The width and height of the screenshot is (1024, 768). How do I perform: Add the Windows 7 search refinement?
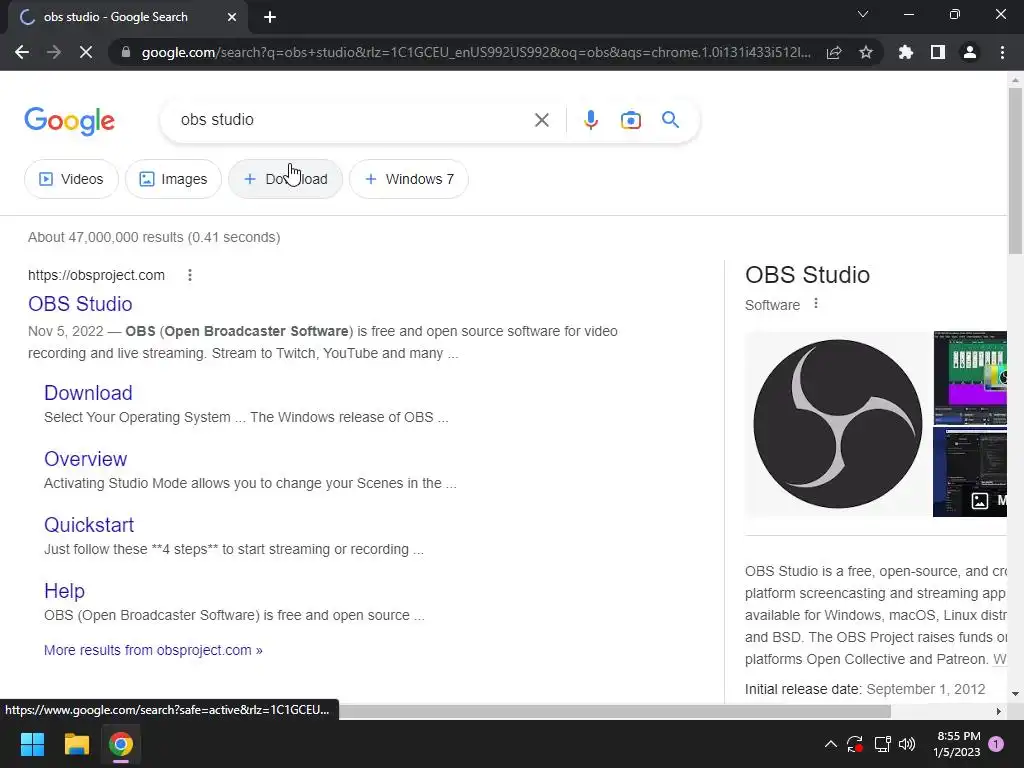tap(409, 179)
